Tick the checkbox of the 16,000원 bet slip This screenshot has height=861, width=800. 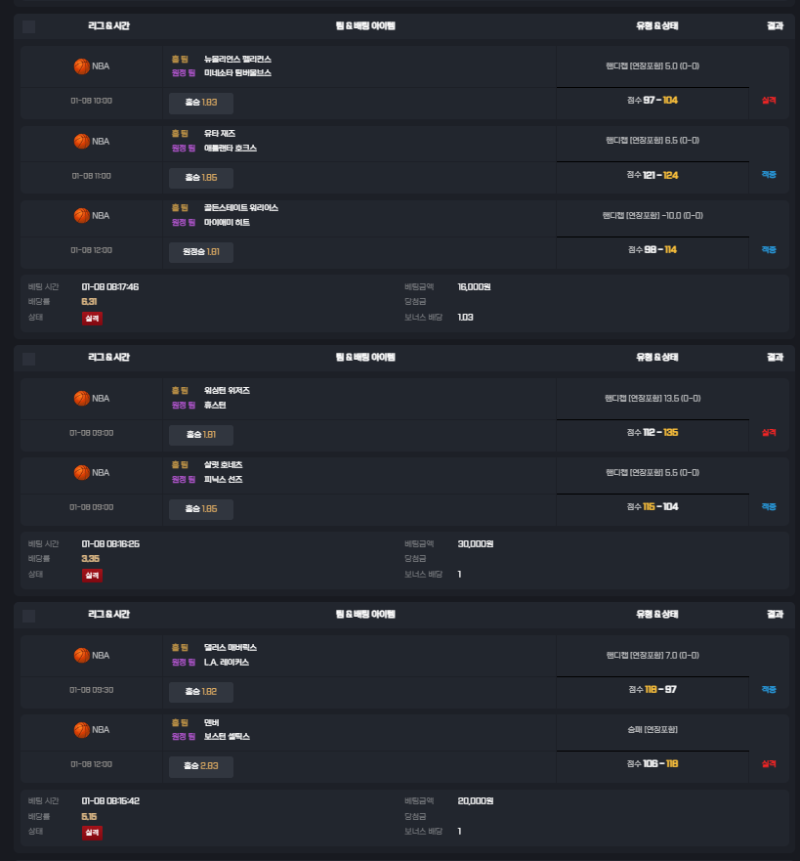point(29,26)
